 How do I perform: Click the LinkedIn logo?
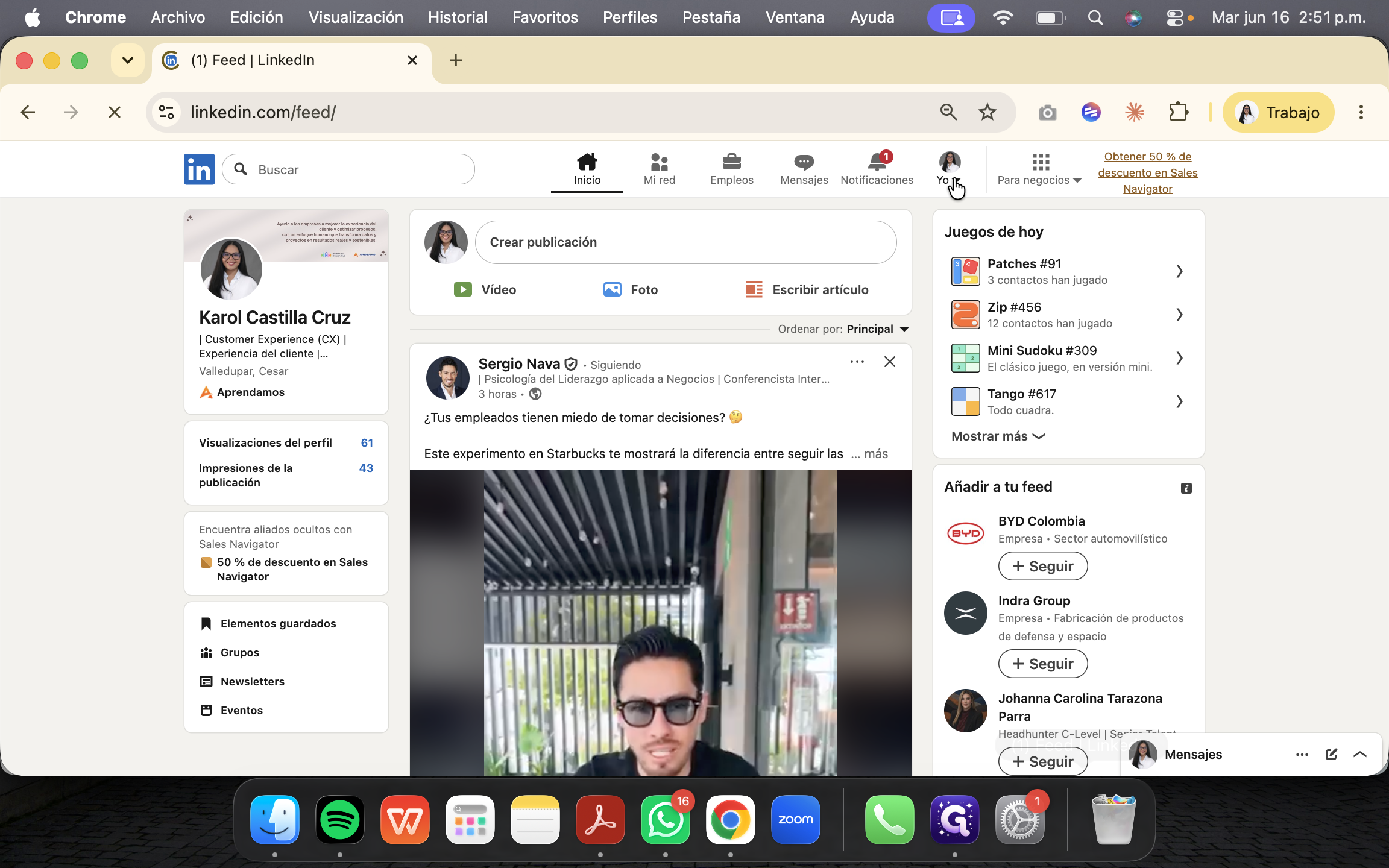click(199, 169)
